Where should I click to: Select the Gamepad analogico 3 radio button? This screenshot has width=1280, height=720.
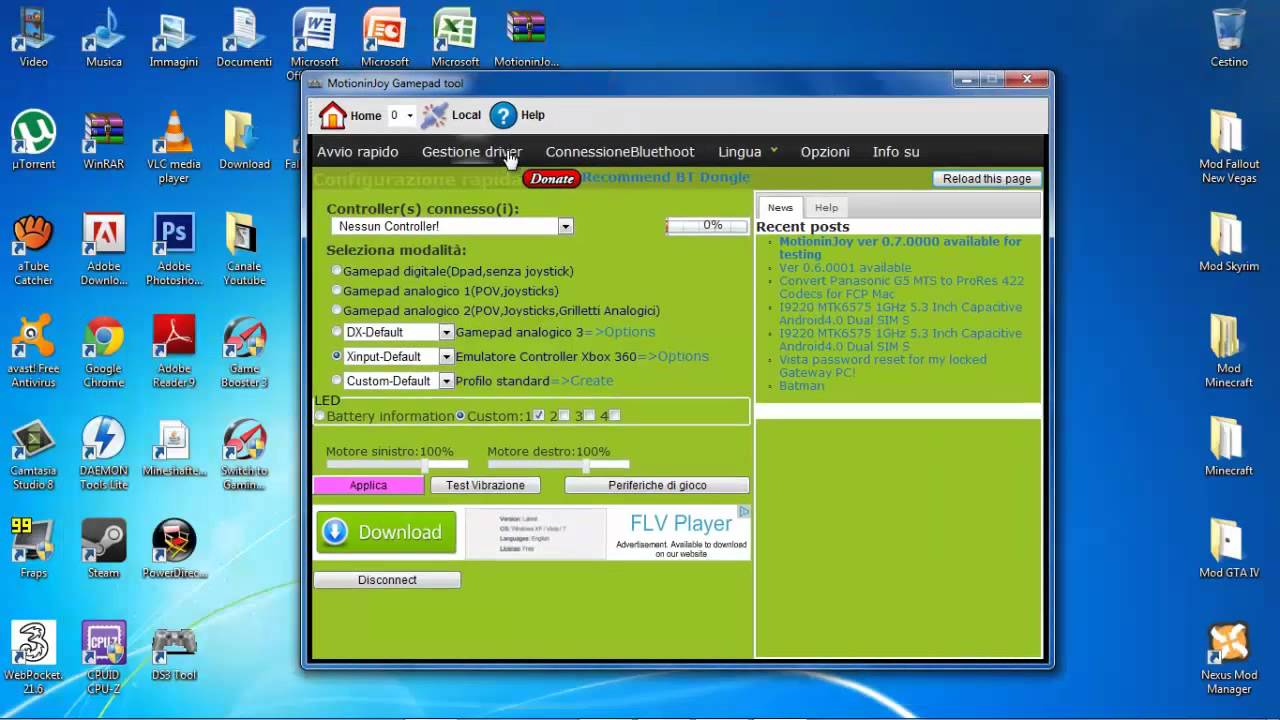tap(337, 332)
